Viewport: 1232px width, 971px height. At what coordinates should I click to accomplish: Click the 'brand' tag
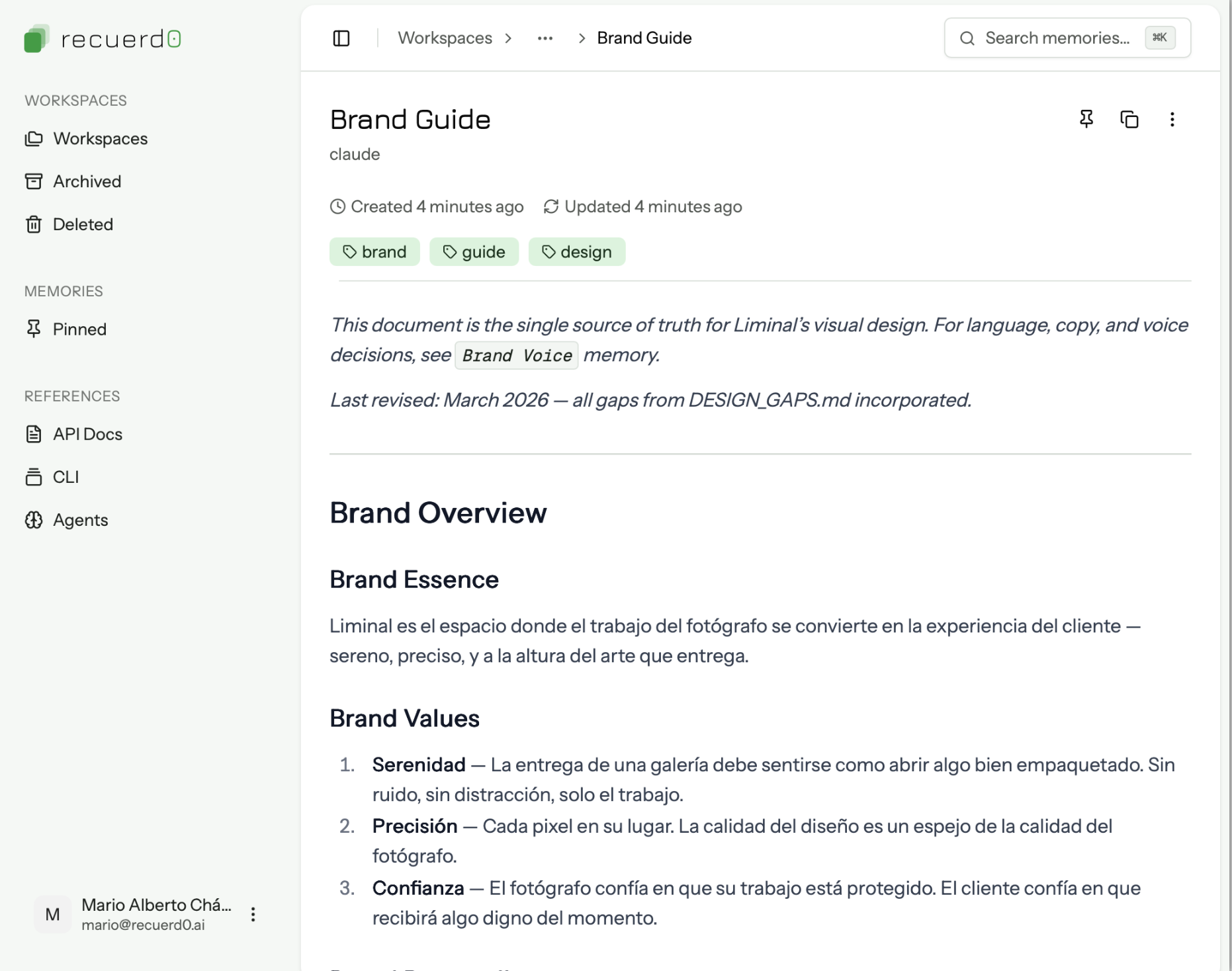point(374,251)
